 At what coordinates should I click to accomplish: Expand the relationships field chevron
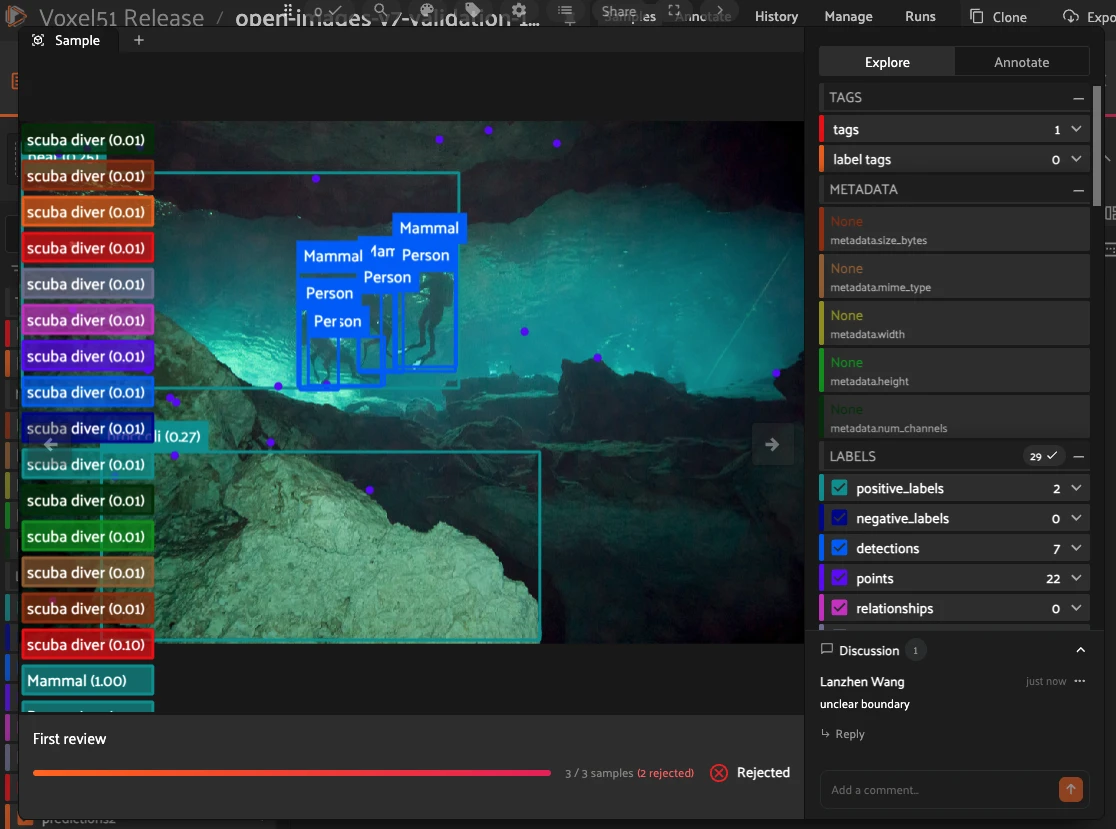coord(1076,608)
